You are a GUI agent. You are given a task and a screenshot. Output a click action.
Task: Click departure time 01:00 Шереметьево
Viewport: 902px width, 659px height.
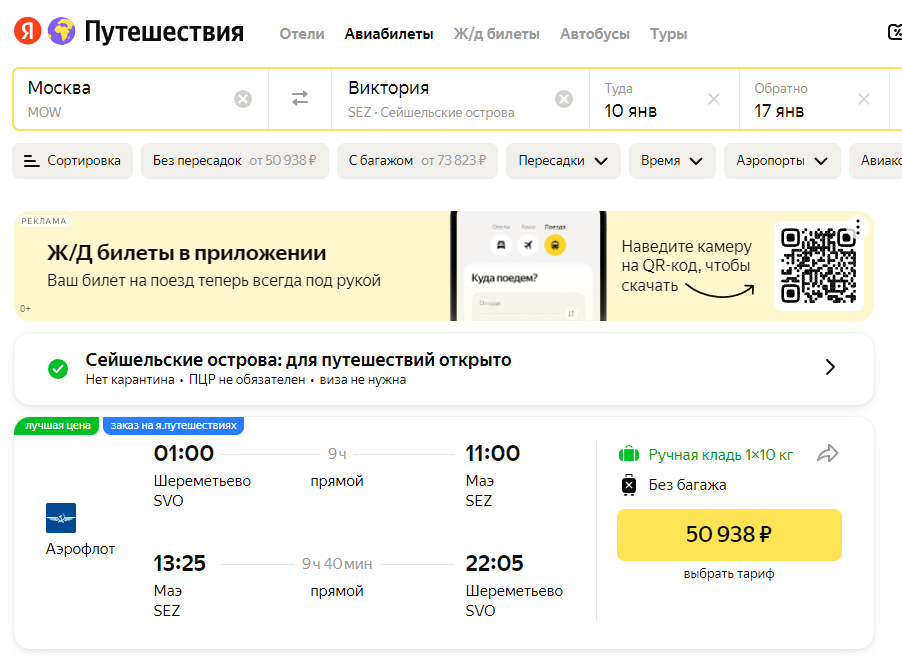184,453
